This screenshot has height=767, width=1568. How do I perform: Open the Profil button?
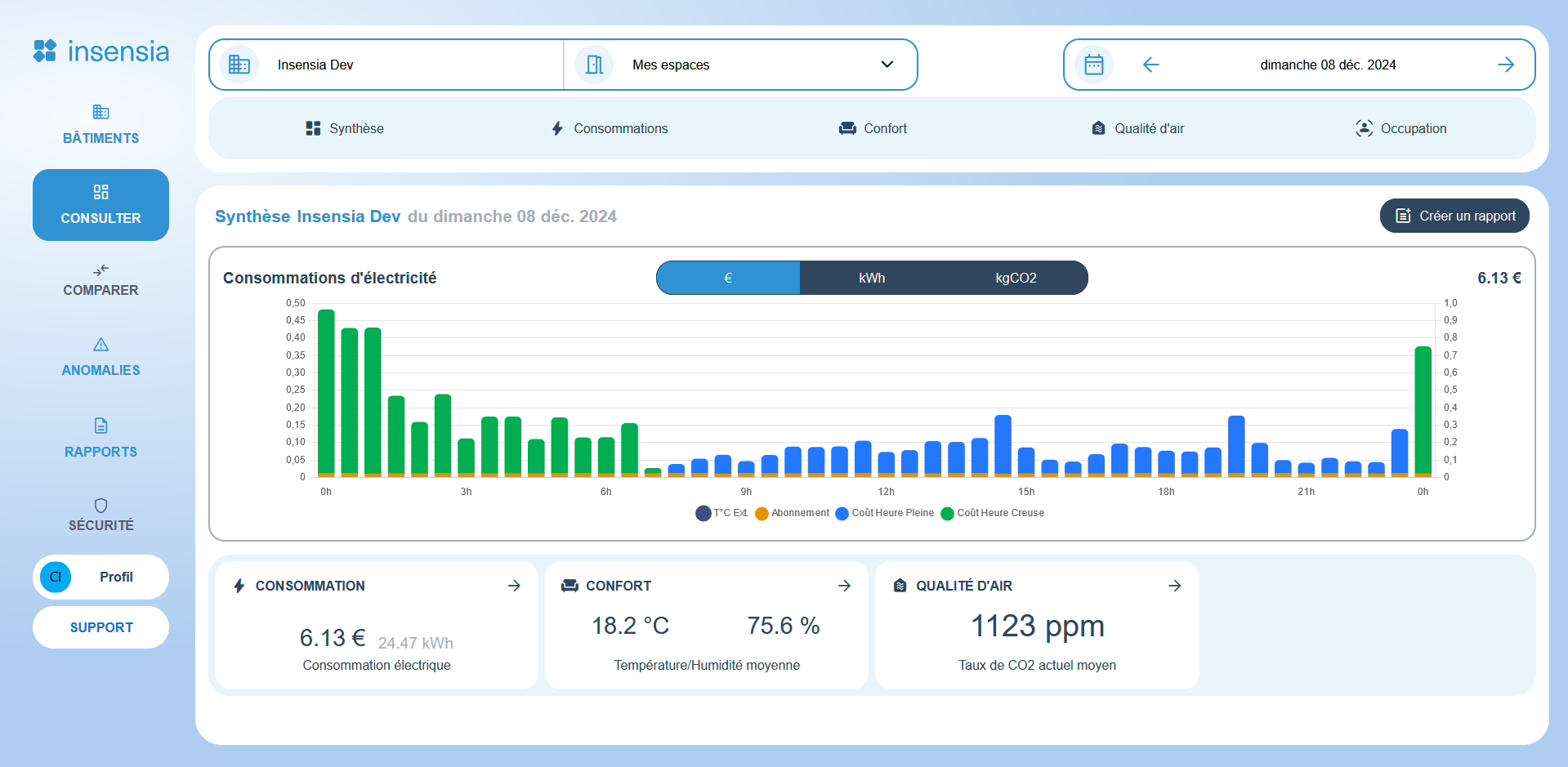click(101, 577)
